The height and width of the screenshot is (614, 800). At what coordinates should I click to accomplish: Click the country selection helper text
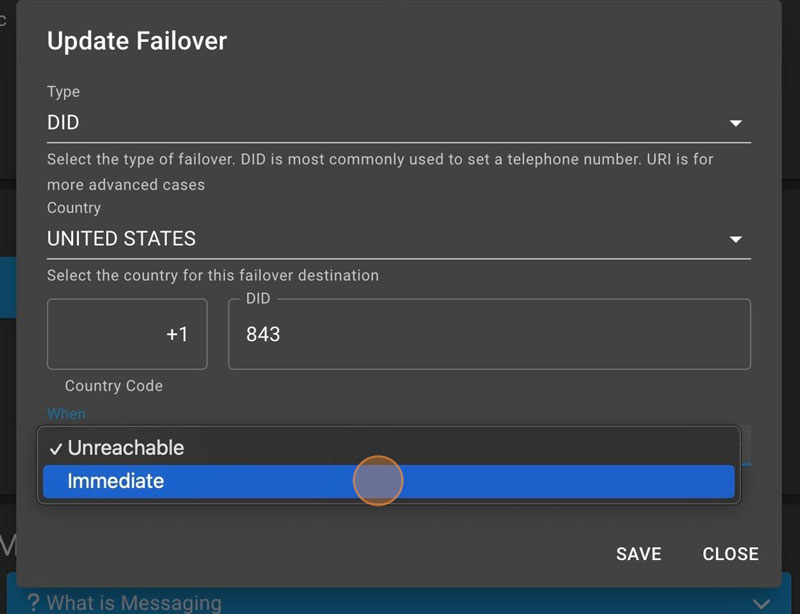tap(213, 276)
